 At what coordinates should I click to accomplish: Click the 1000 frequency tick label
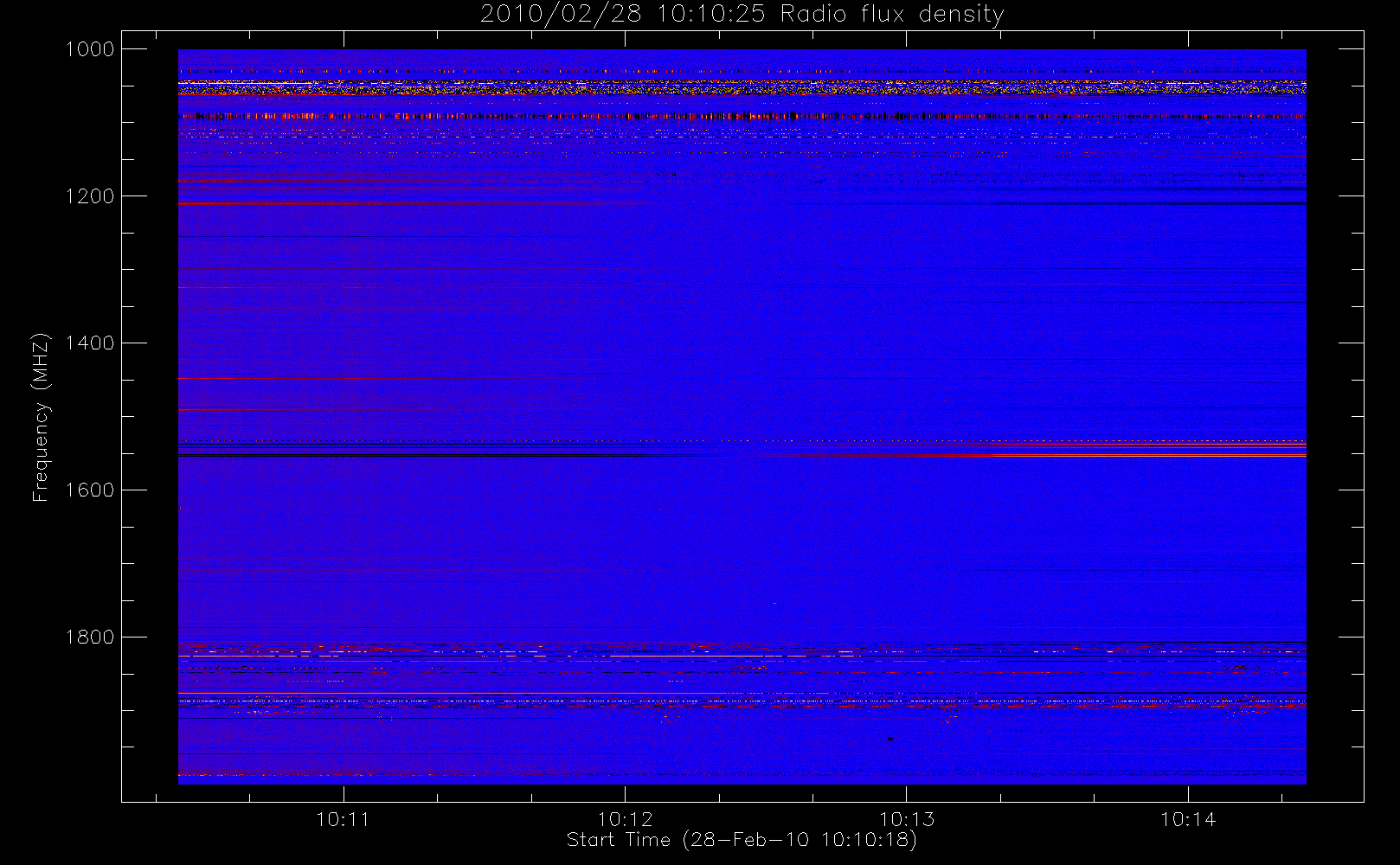[x=89, y=49]
